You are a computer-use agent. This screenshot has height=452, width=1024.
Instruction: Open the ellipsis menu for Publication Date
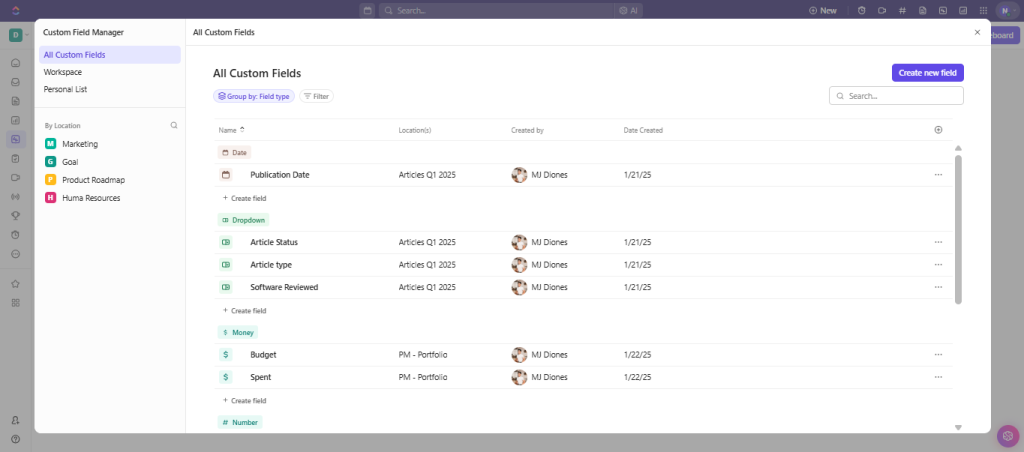click(937, 175)
